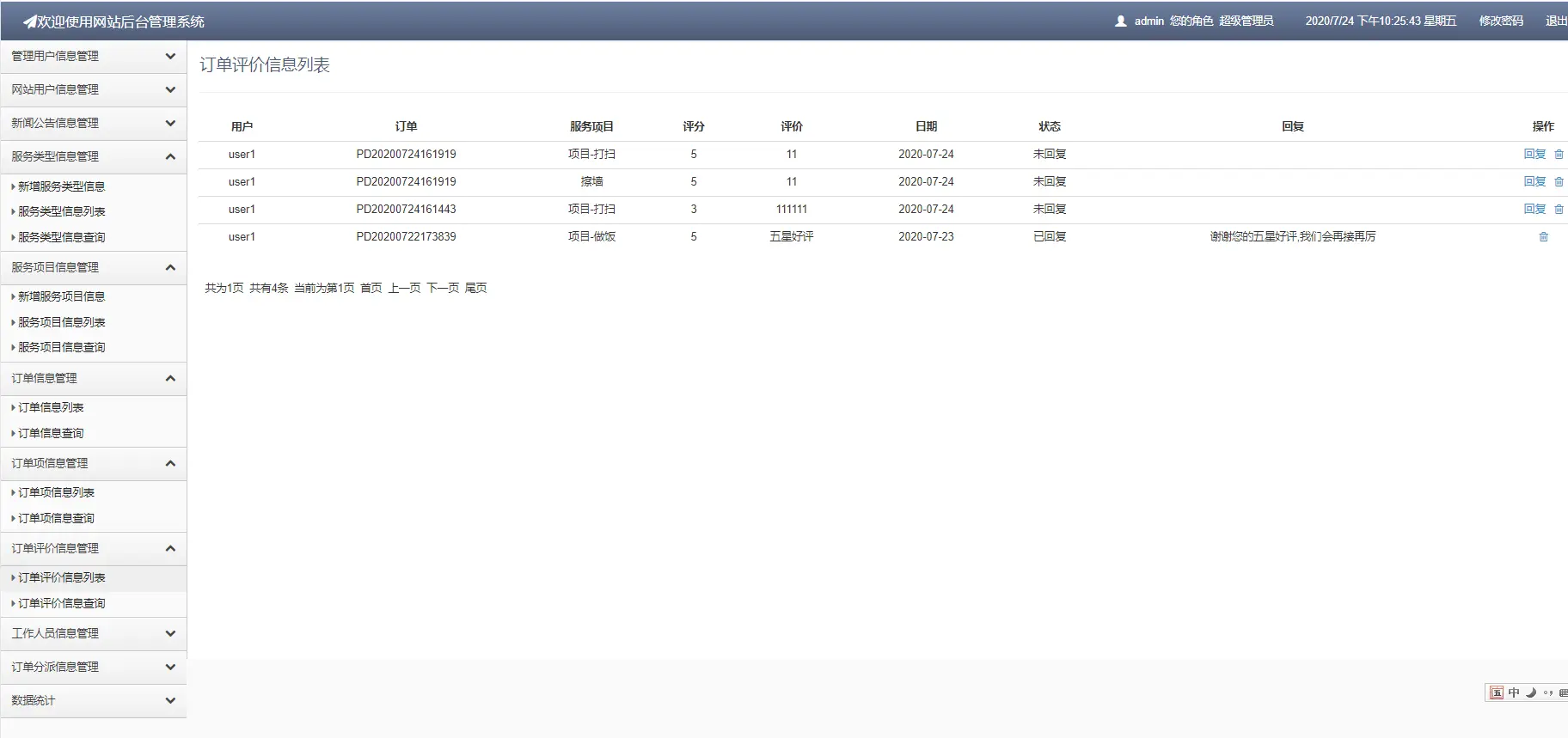
Task: Delete the PD20200724161443 review with trash icon
Action: pos(1559,210)
